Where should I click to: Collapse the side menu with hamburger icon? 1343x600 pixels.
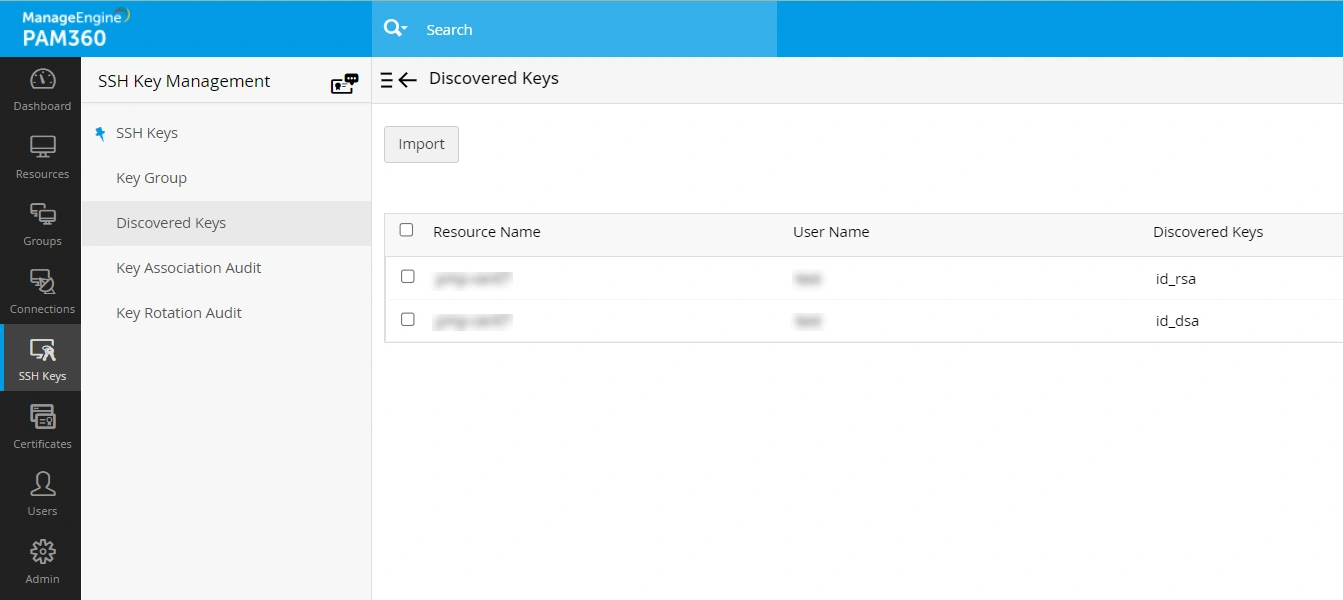(x=387, y=80)
